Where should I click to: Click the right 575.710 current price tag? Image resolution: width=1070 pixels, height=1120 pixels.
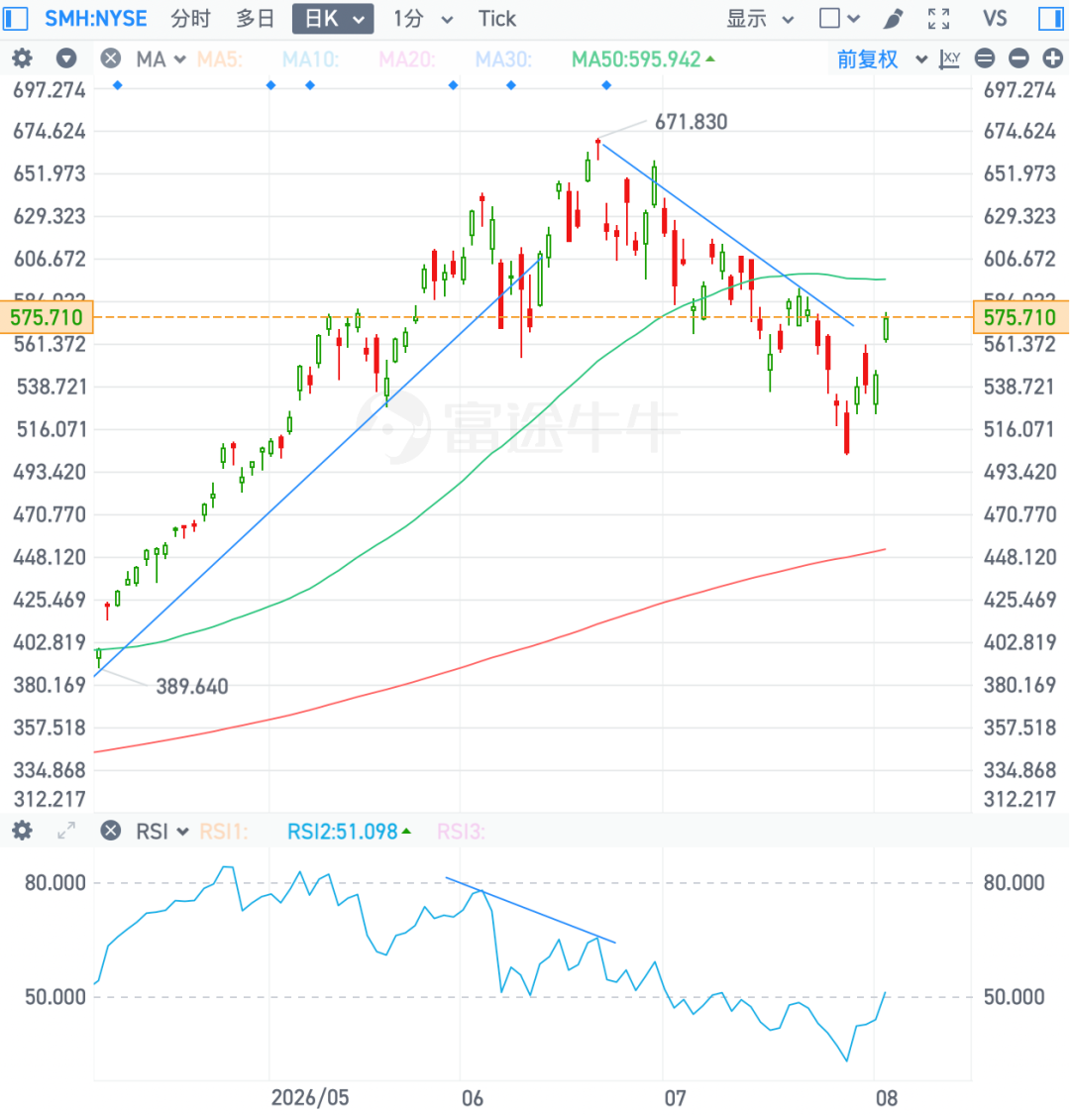pos(1020,317)
